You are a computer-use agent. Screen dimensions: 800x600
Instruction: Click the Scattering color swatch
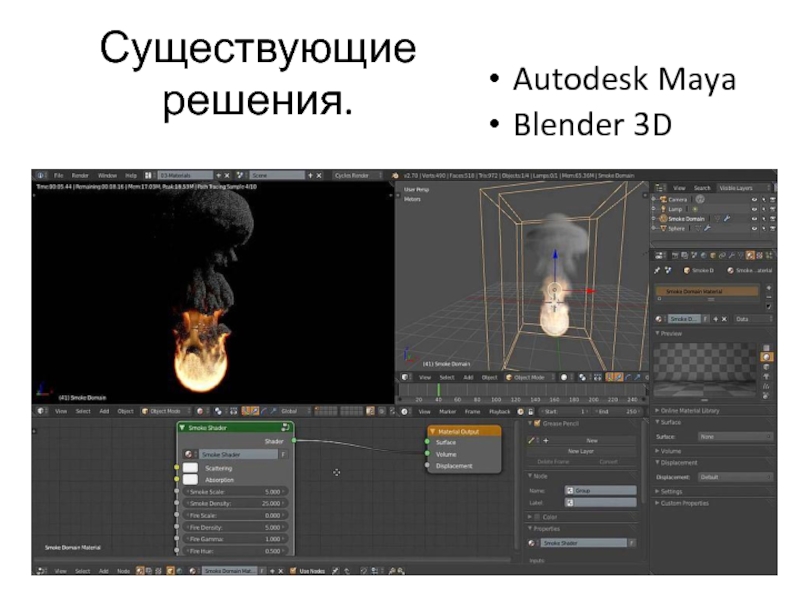(x=190, y=467)
